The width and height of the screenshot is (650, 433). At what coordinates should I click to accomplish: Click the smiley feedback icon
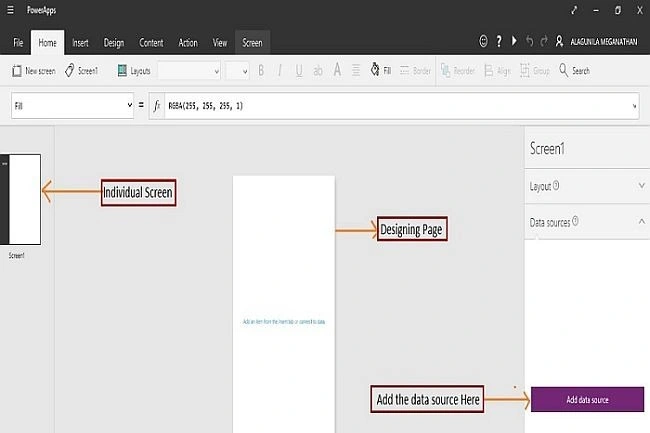[483, 41]
